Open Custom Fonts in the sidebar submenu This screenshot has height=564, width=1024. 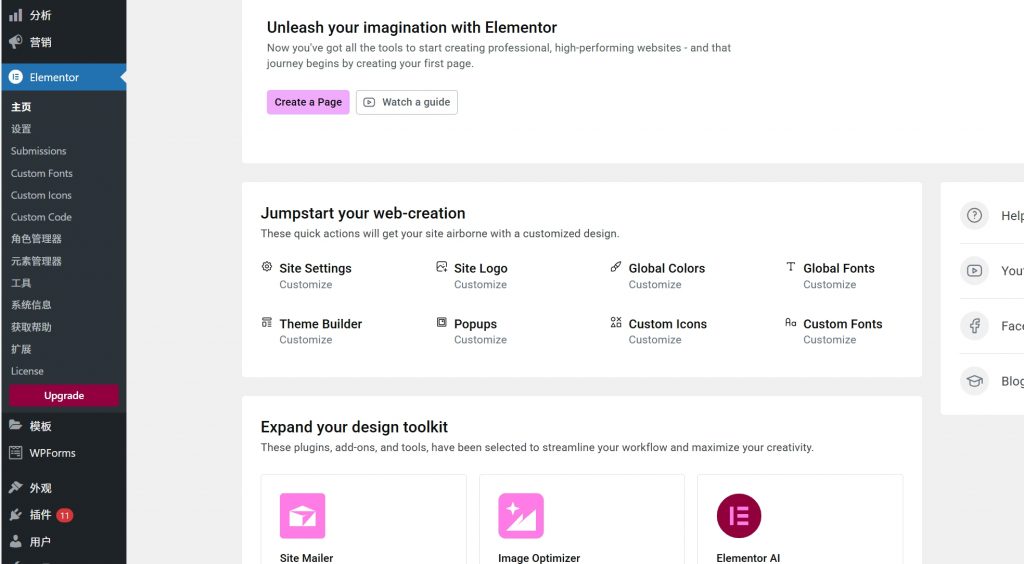click(42, 173)
